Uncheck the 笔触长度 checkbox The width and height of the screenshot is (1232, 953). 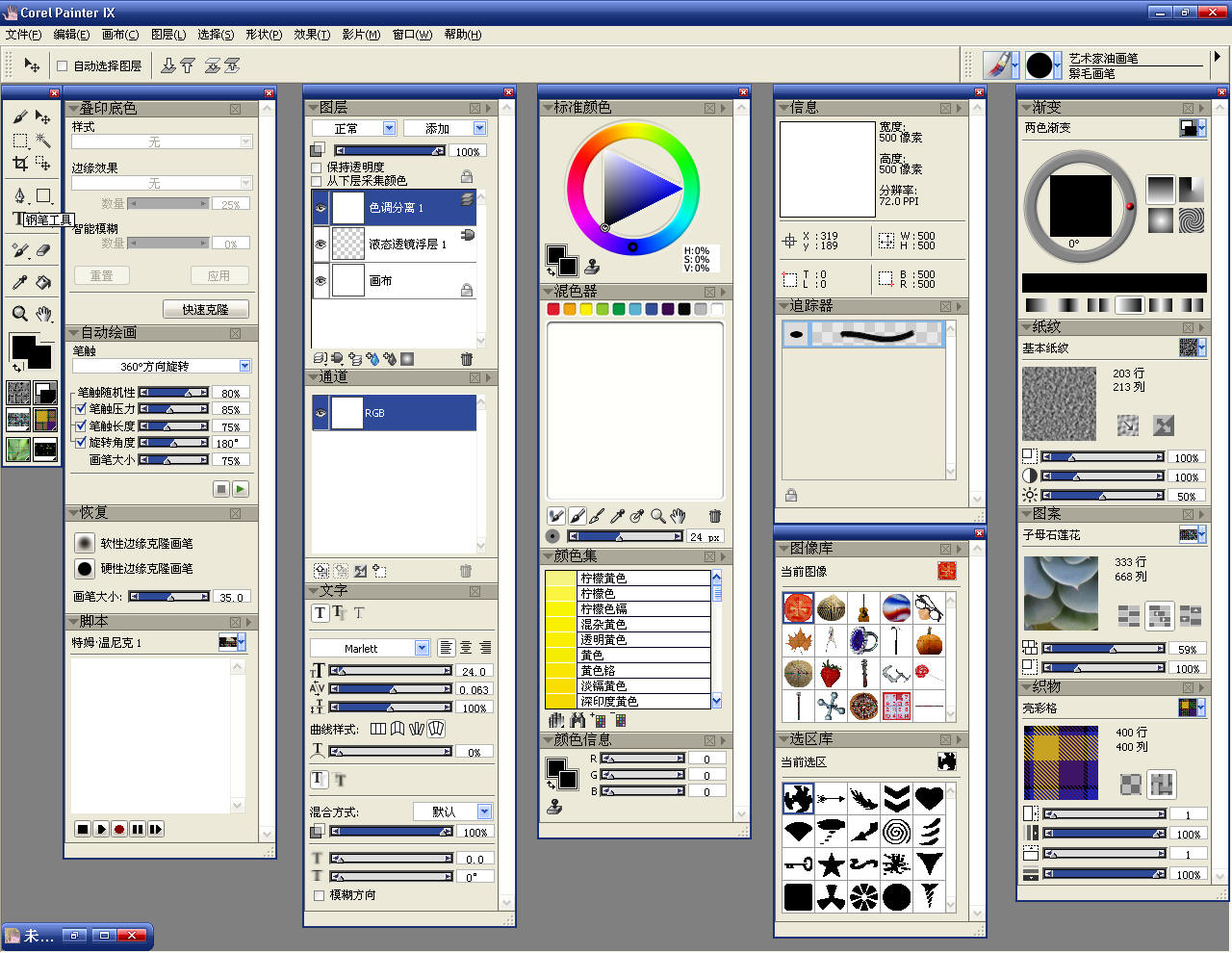[x=81, y=426]
